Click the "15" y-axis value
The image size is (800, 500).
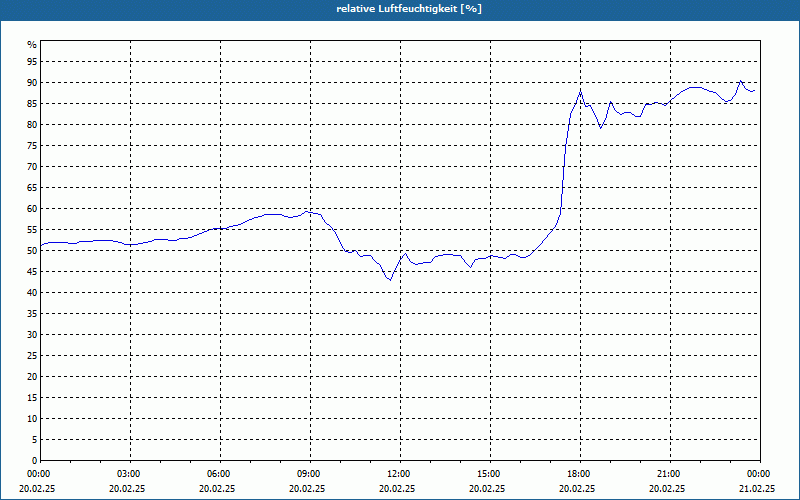coord(32,397)
